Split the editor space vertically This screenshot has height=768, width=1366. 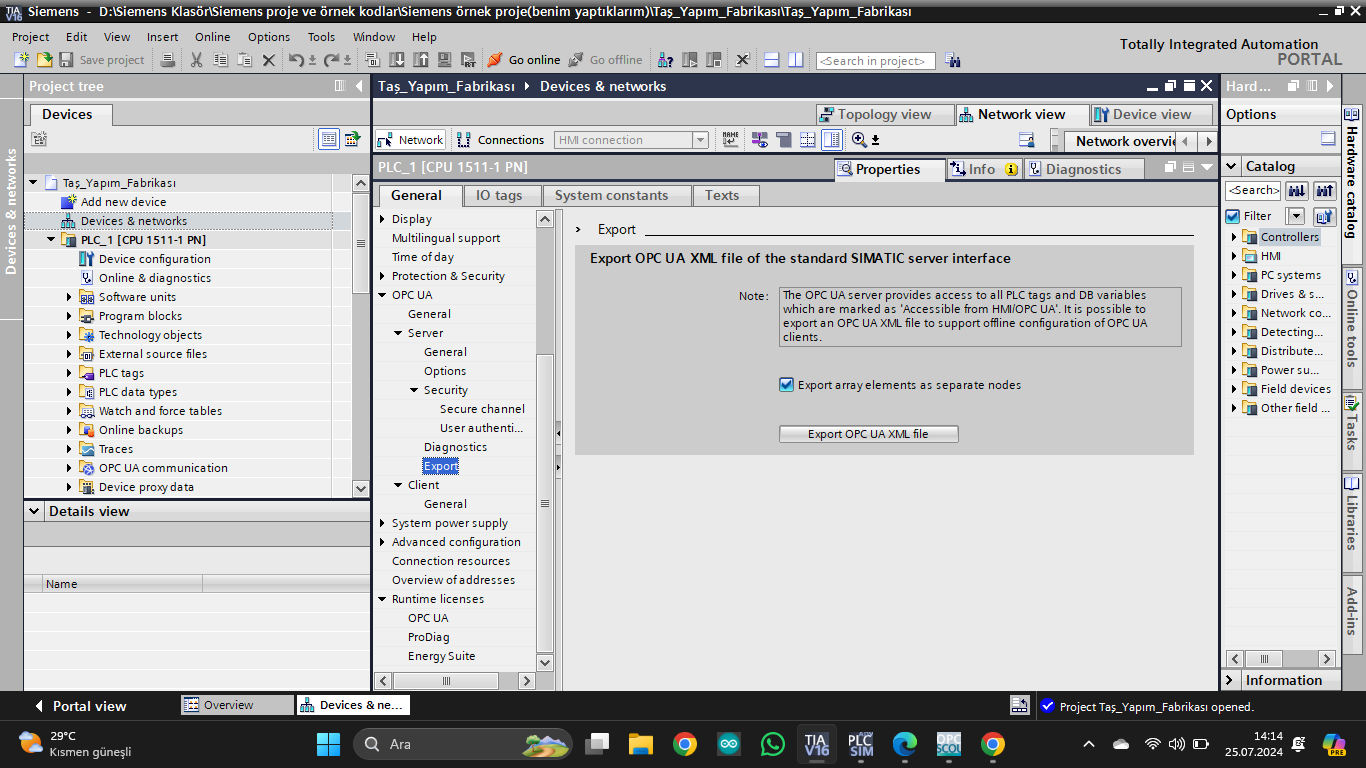(x=795, y=60)
